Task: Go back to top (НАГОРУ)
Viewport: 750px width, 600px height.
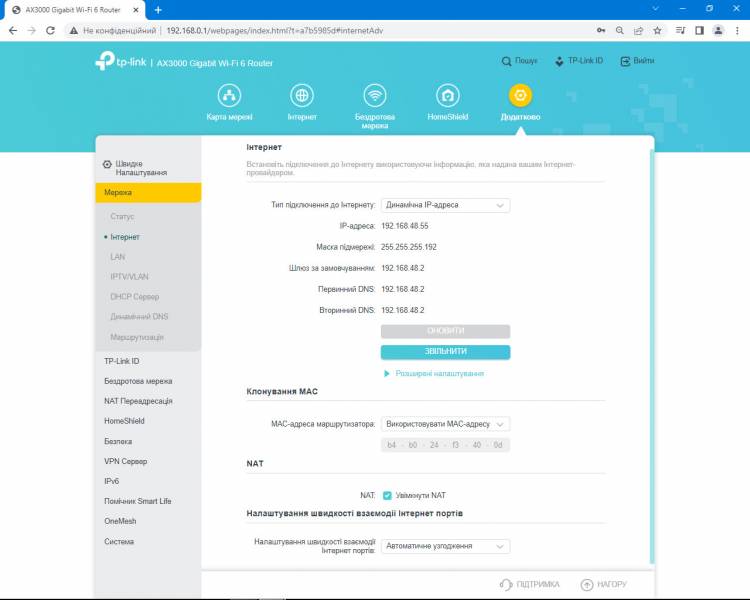Action: [x=604, y=584]
